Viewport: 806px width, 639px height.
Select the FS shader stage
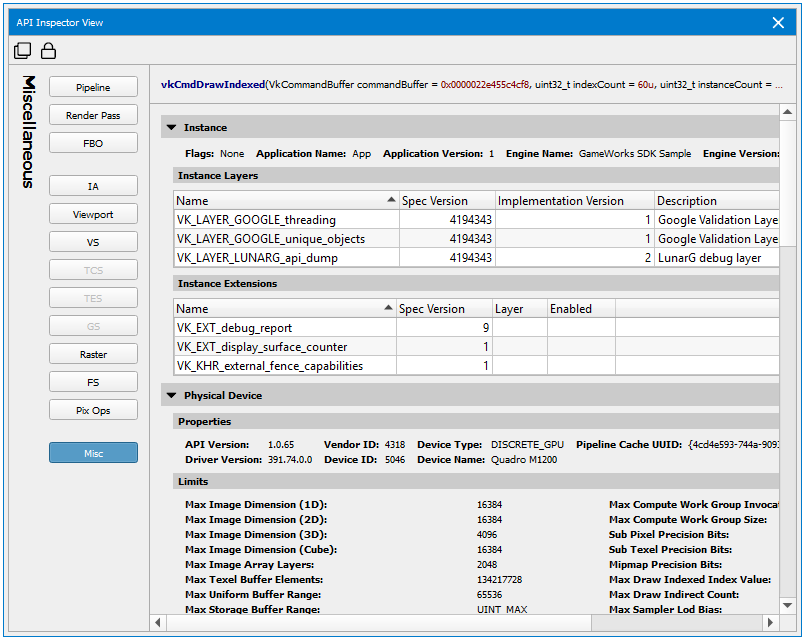93,383
